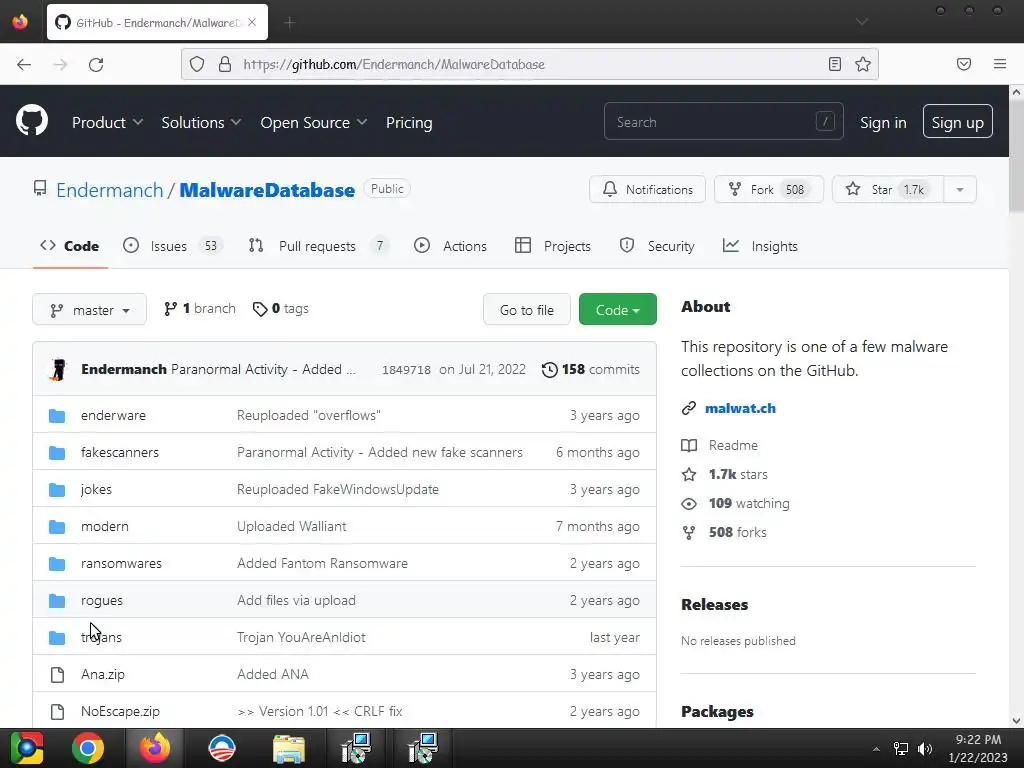Open the Endermanch owner profile link
Viewport: 1024px width, 768px height.
tap(110, 190)
